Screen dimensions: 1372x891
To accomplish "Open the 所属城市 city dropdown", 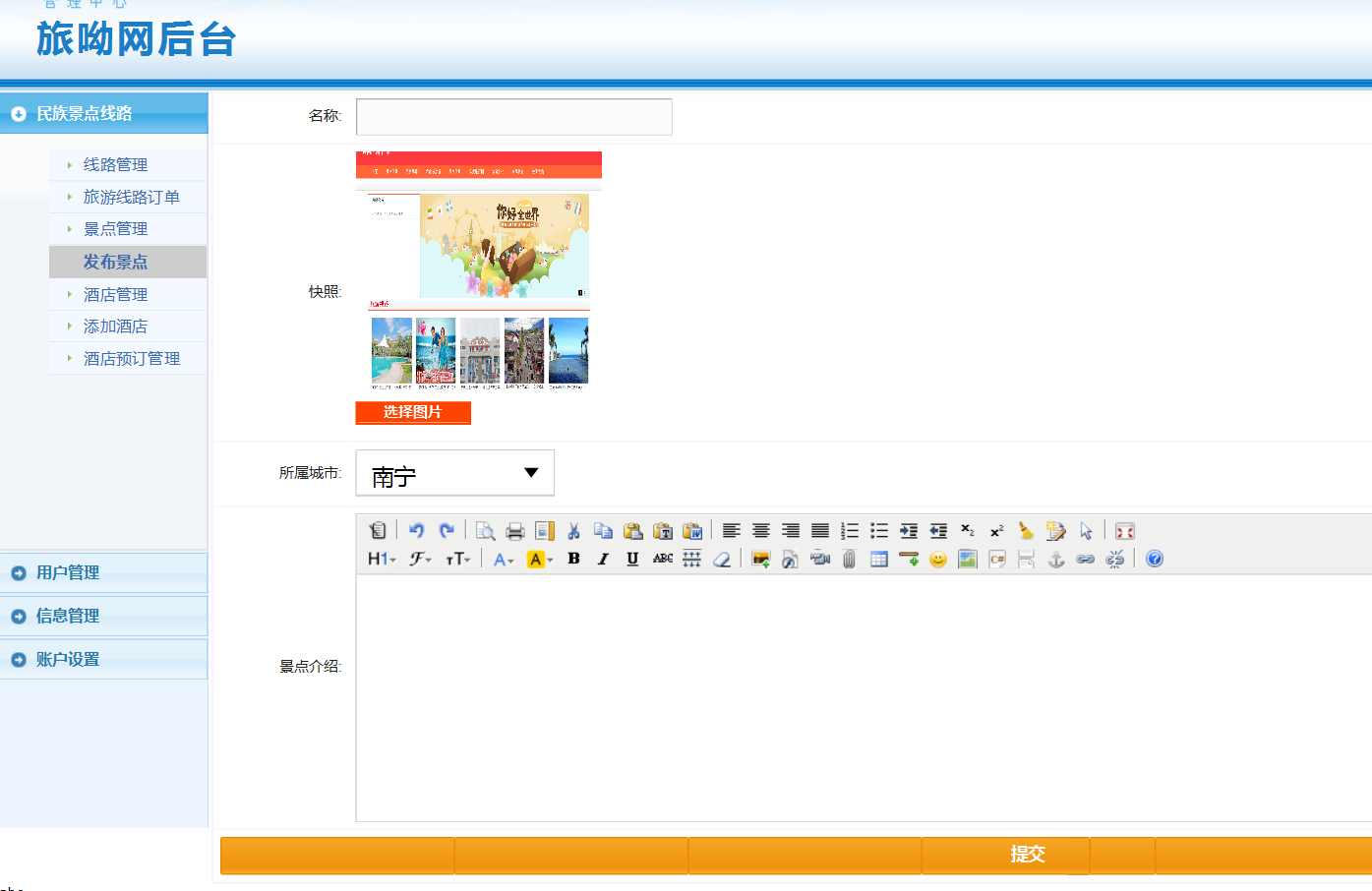I will (454, 473).
